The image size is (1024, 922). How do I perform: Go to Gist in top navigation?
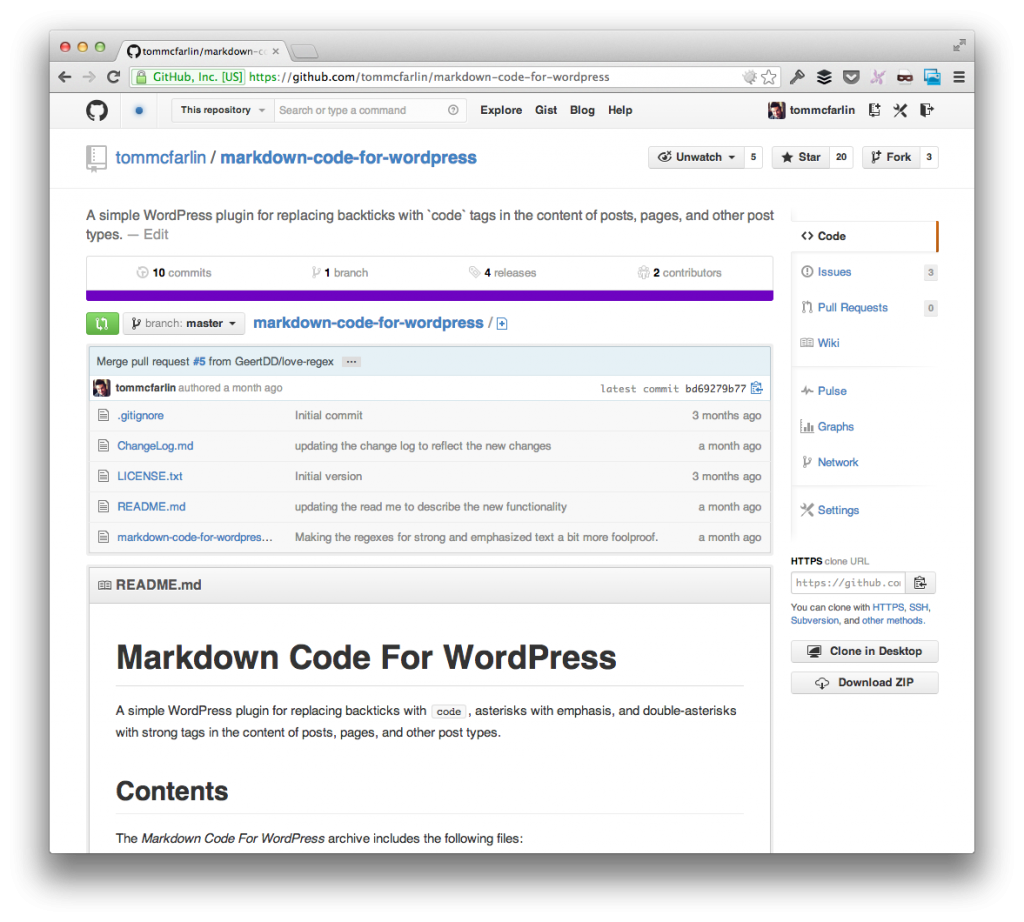pyautogui.click(x=546, y=110)
